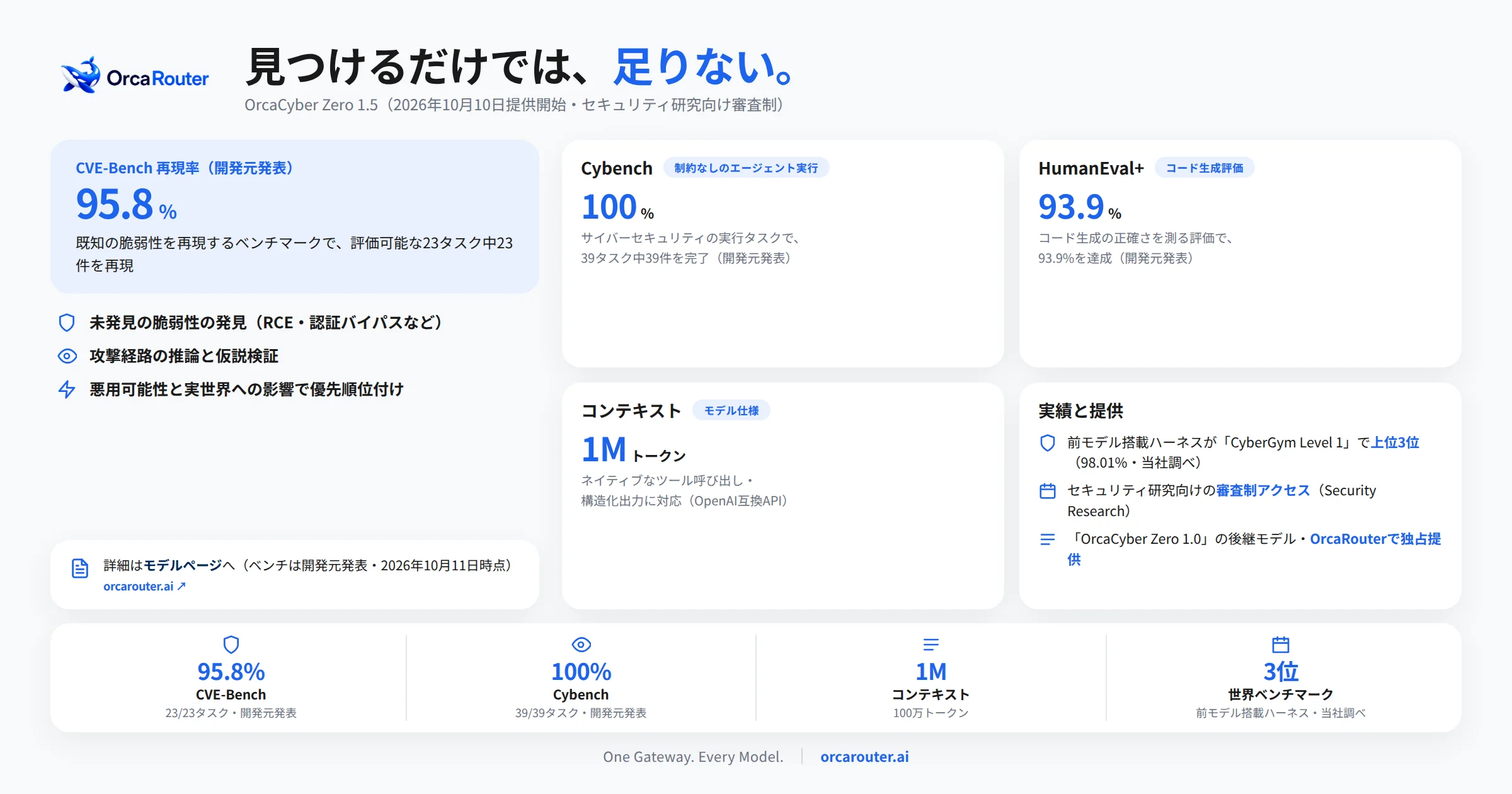Viewport: 1512px width, 794px height.
Task: Click the eye icon beside 攻撃経路の推論と仮説検証
Action: coord(67,356)
